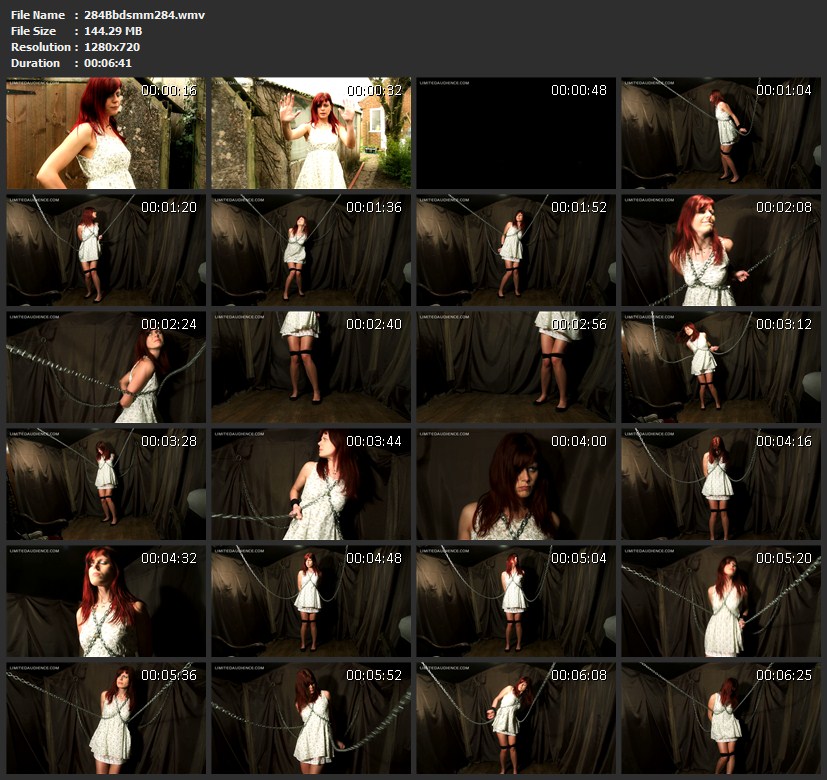Click the Resolution label

[x=41, y=47]
